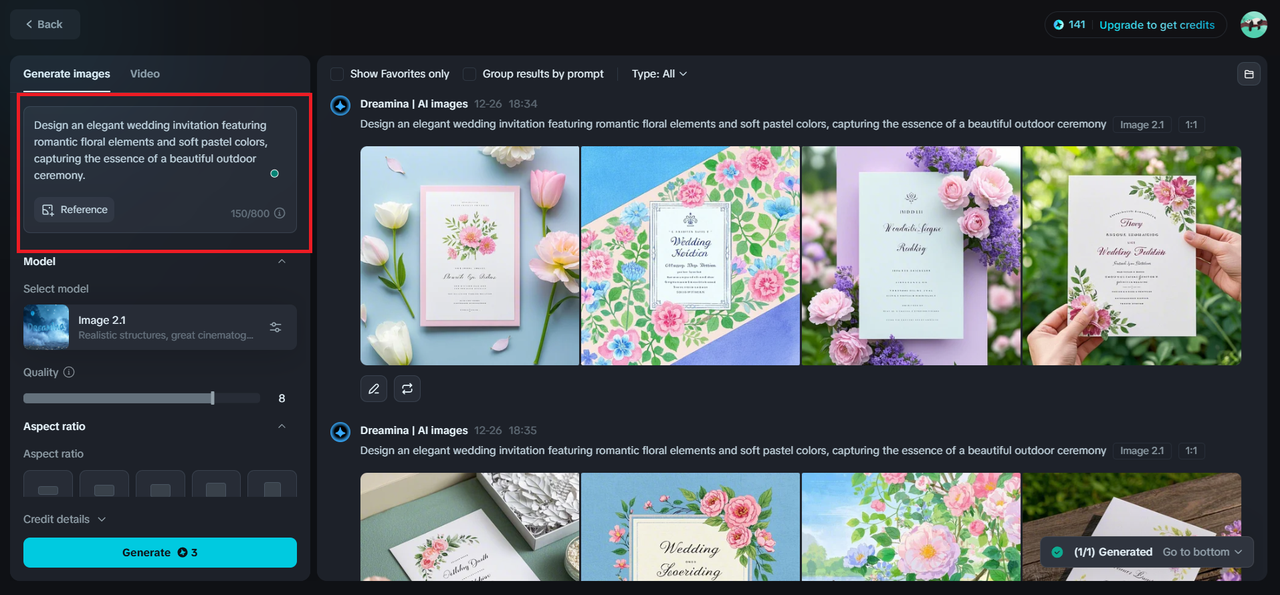Select the first aspect ratio option
The width and height of the screenshot is (1280, 595).
pos(48,484)
